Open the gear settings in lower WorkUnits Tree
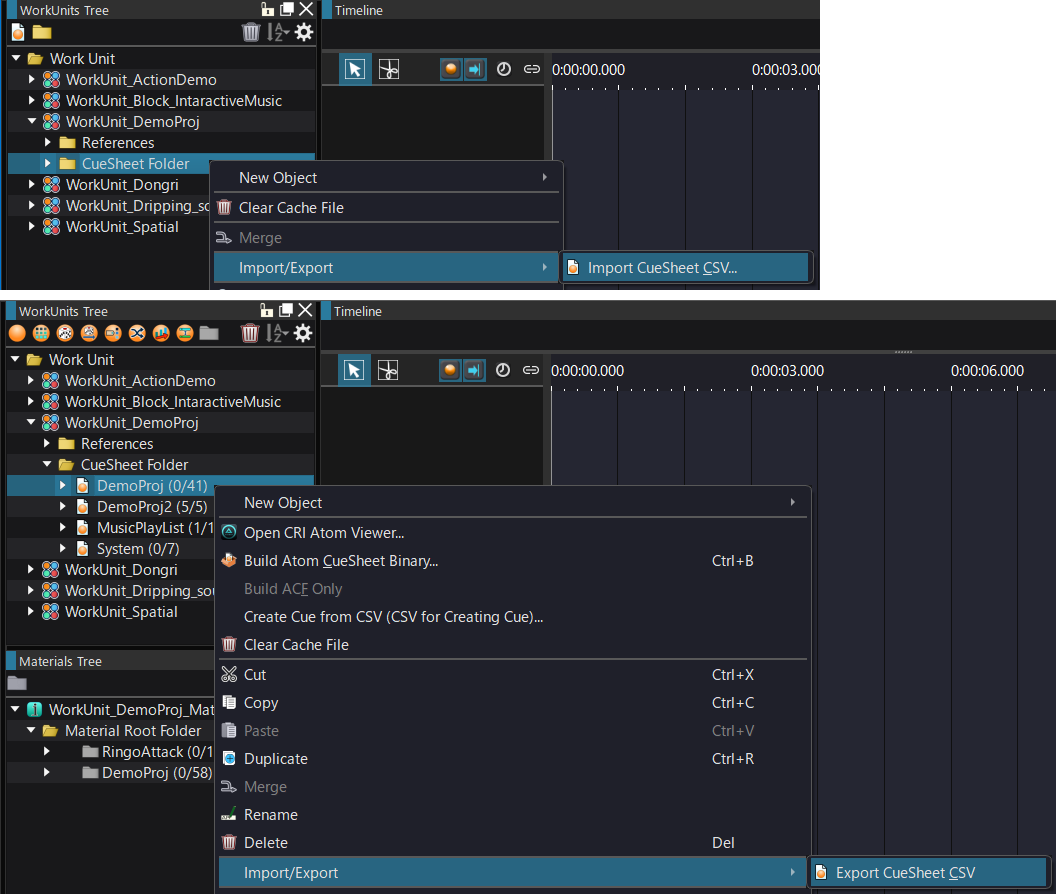Screen dimensions: 1056x894 [303, 333]
